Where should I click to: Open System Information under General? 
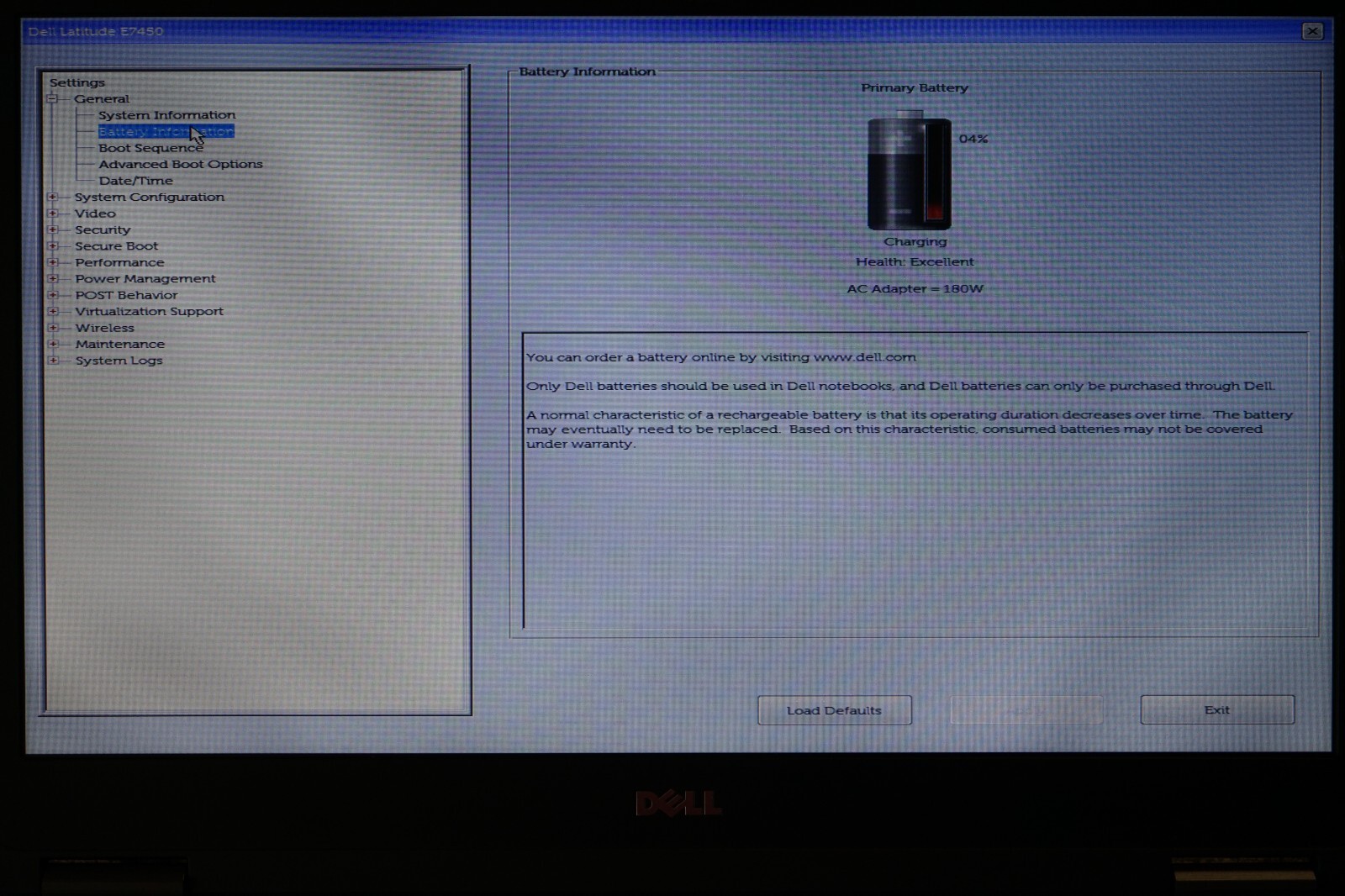point(166,115)
